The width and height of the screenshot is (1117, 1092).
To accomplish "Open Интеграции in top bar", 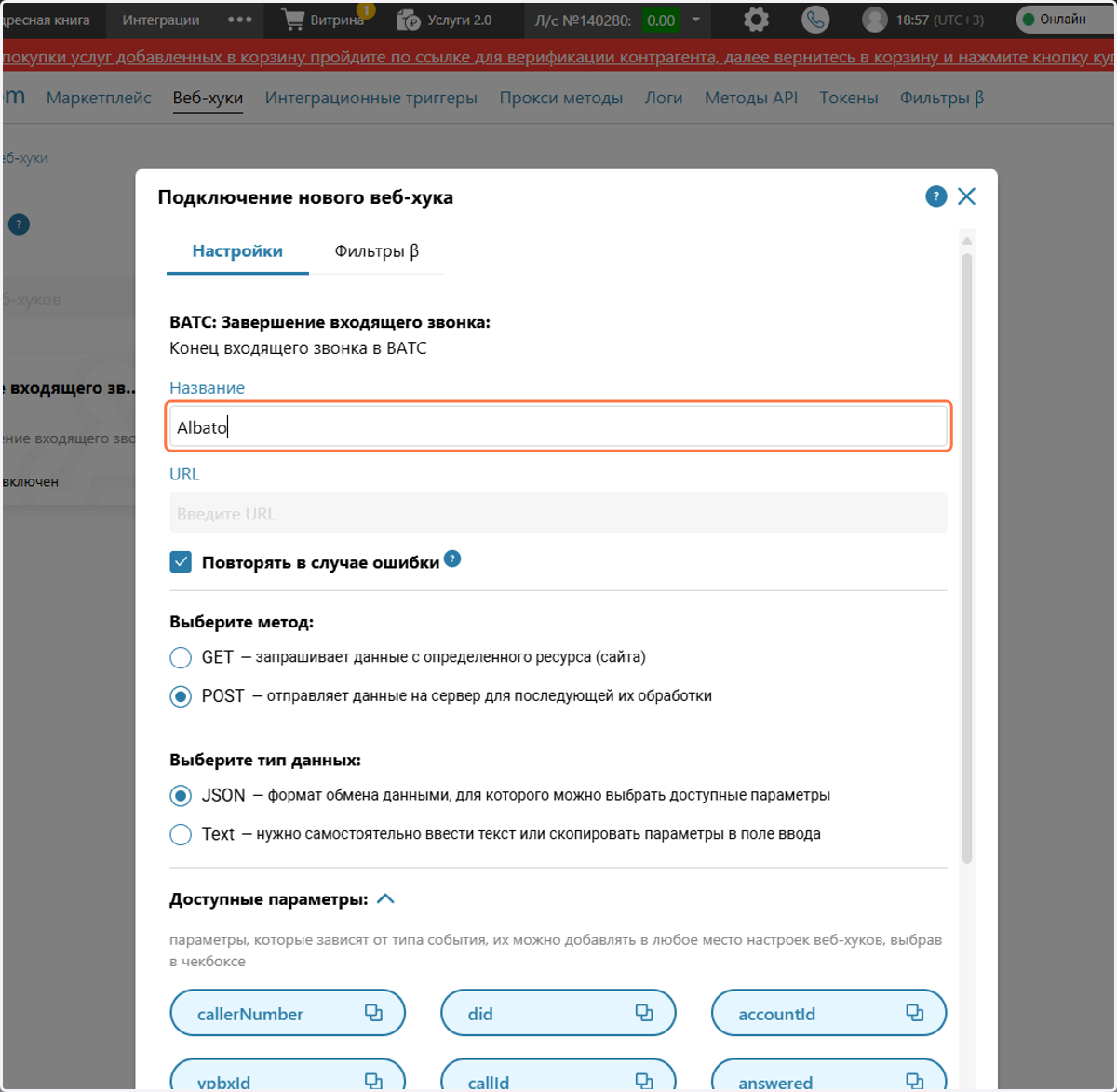I will pos(161,20).
